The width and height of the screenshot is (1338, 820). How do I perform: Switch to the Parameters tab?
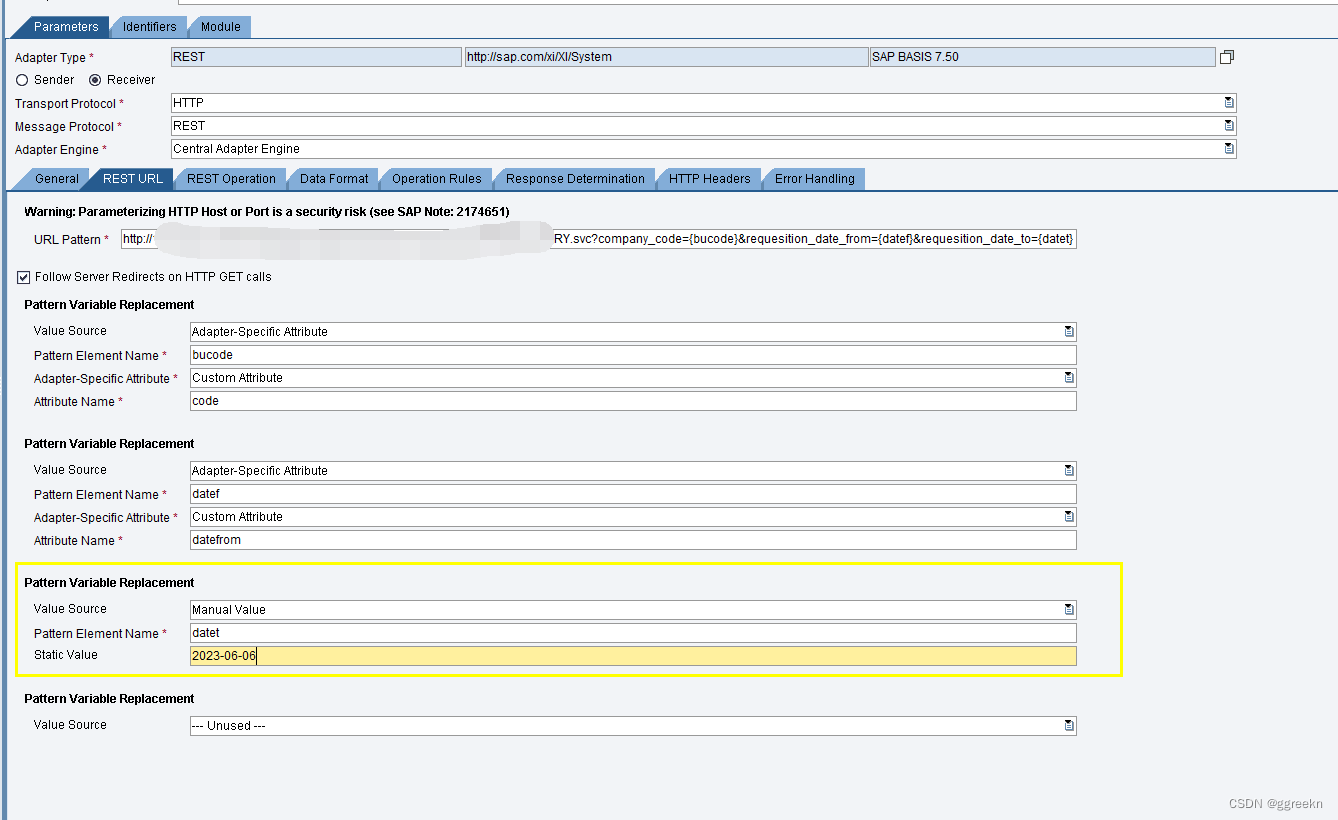(64, 27)
